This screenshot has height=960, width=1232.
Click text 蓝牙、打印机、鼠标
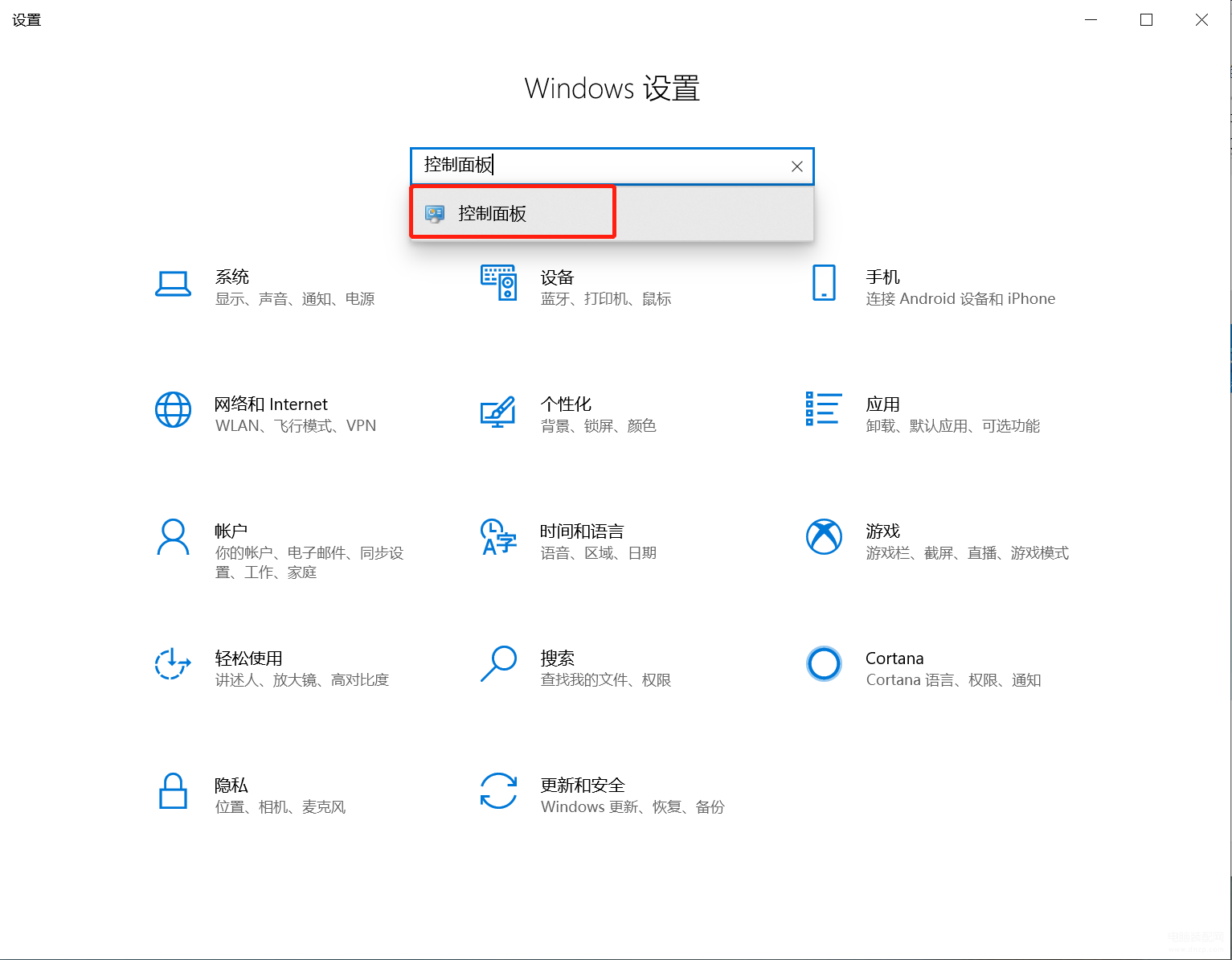tap(606, 299)
